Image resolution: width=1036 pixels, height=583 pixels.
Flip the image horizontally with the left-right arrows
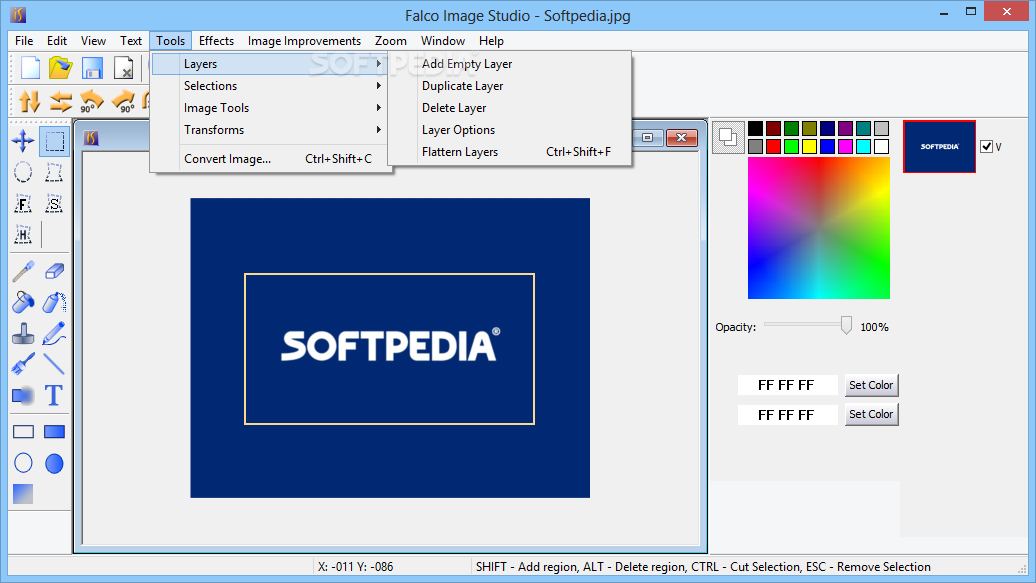click(60, 101)
